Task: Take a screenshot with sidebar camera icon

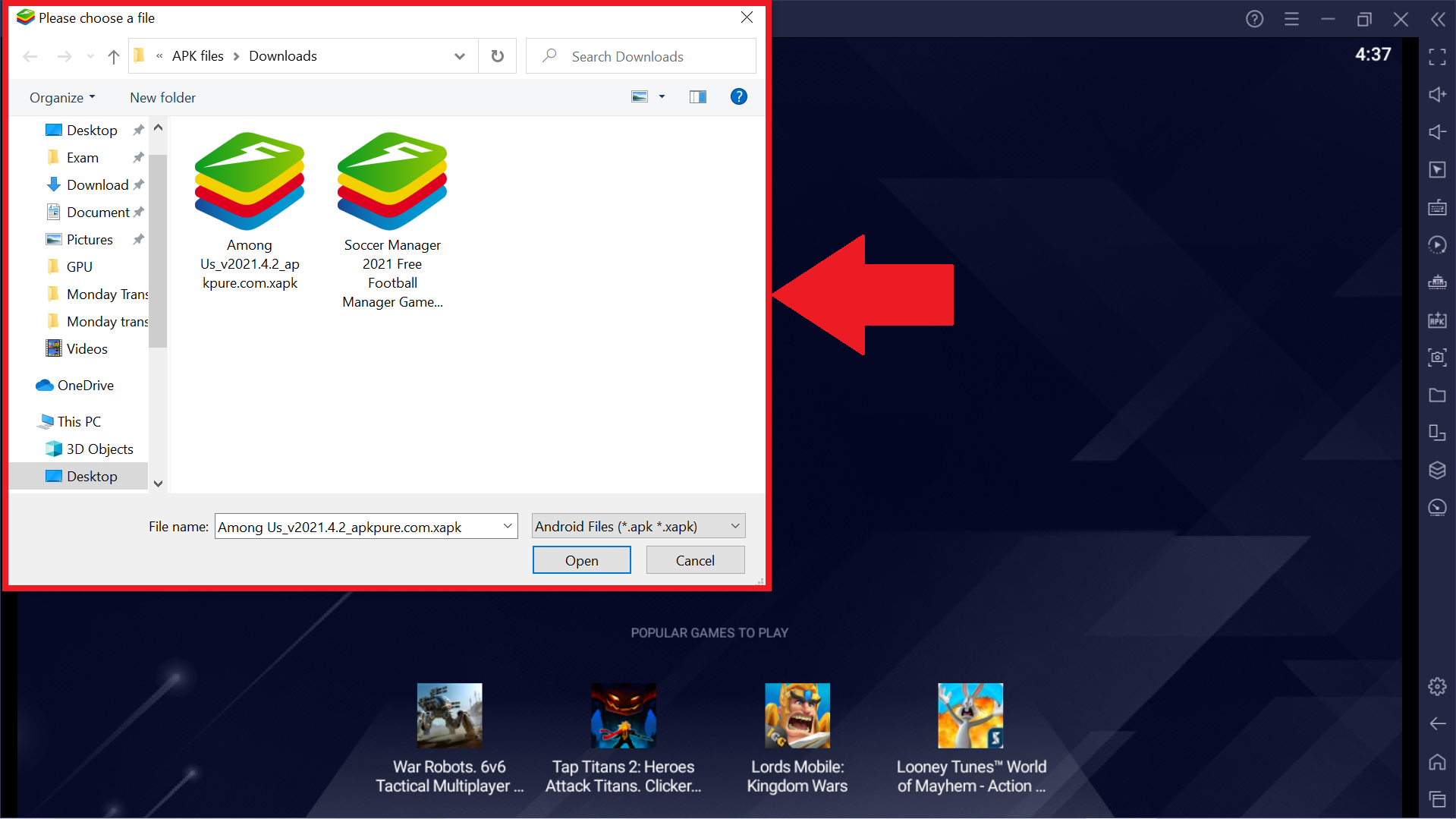Action: [1437, 358]
